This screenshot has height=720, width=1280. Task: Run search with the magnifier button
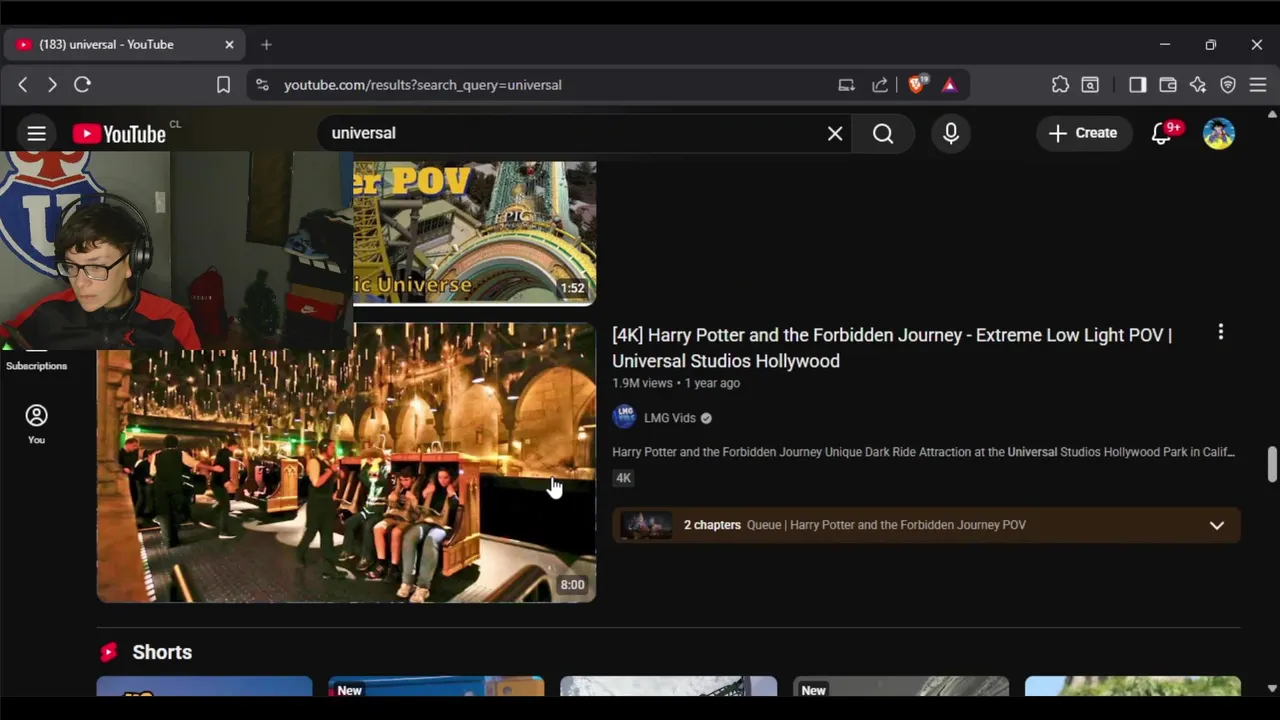[883, 133]
